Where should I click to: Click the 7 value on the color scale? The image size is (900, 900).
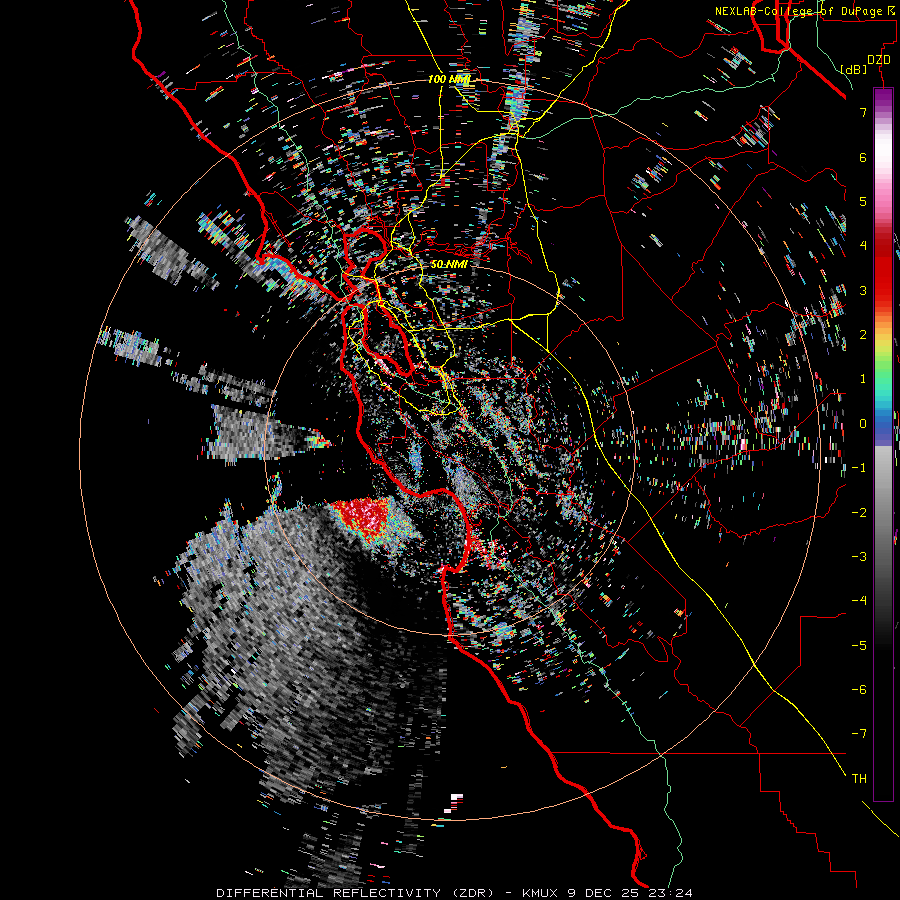click(863, 112)
